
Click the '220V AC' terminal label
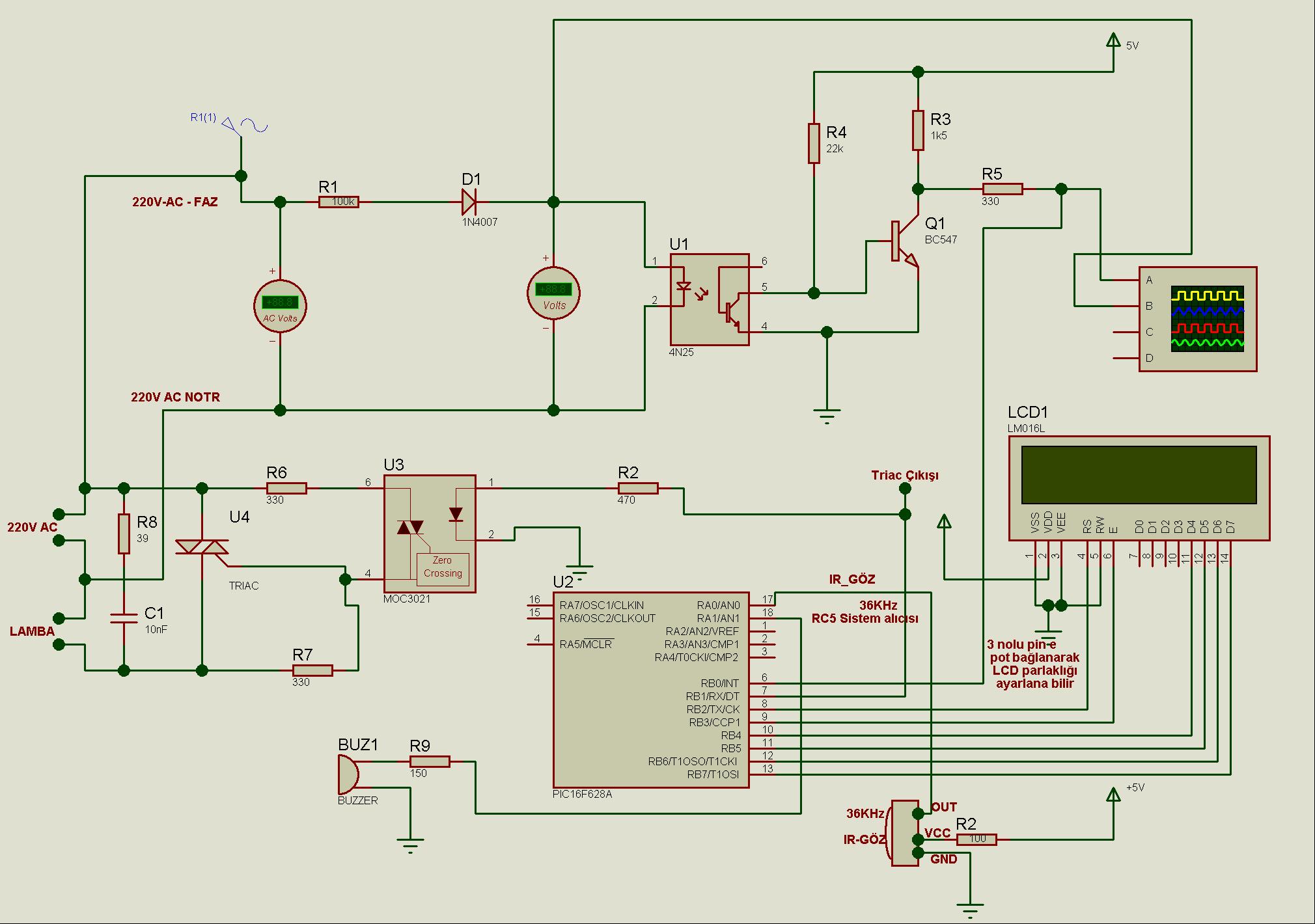coord(33,527)
